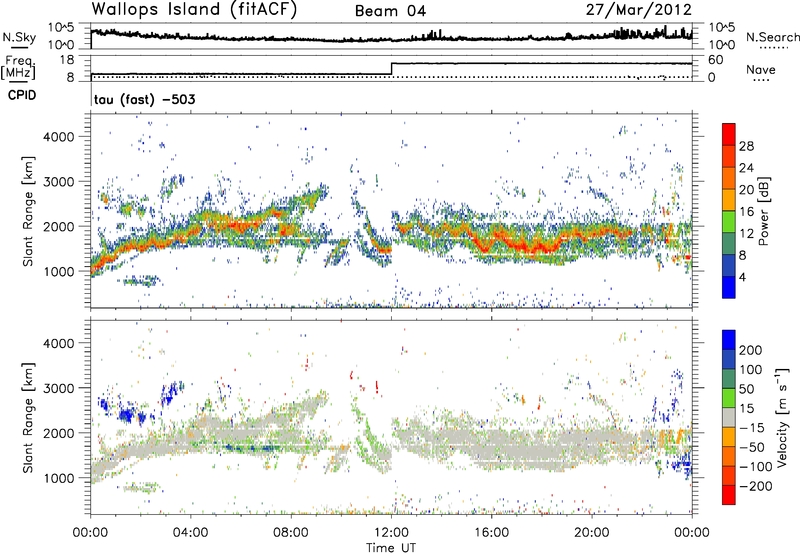
Task: Click the '08:00' time axis label
Action: (291, 533)
